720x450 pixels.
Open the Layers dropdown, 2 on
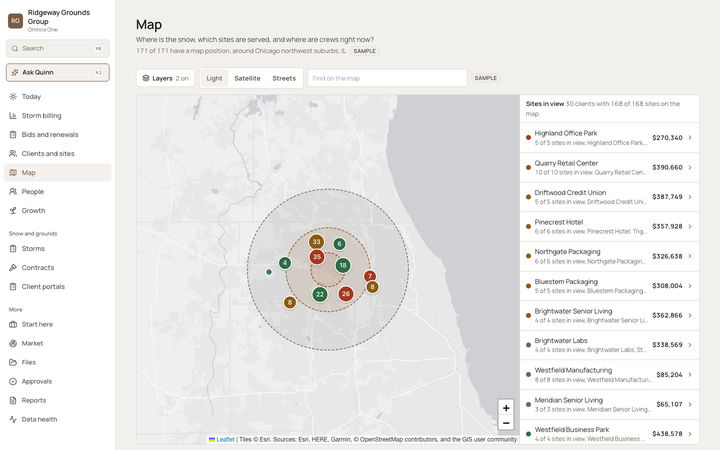(x=165, y=78)
